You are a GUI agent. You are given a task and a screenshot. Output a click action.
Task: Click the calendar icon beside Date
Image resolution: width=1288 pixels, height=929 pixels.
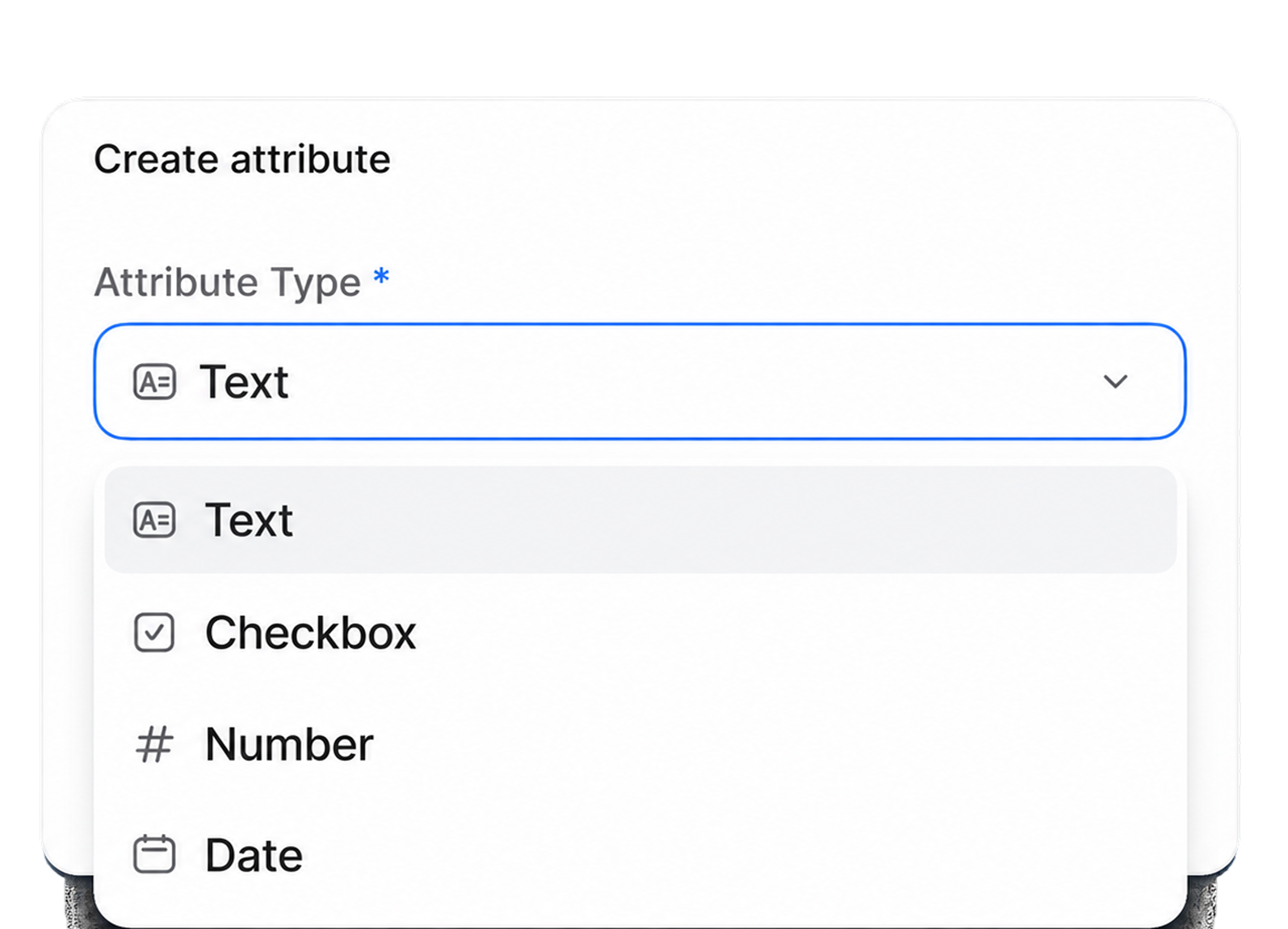coord(154,854)
